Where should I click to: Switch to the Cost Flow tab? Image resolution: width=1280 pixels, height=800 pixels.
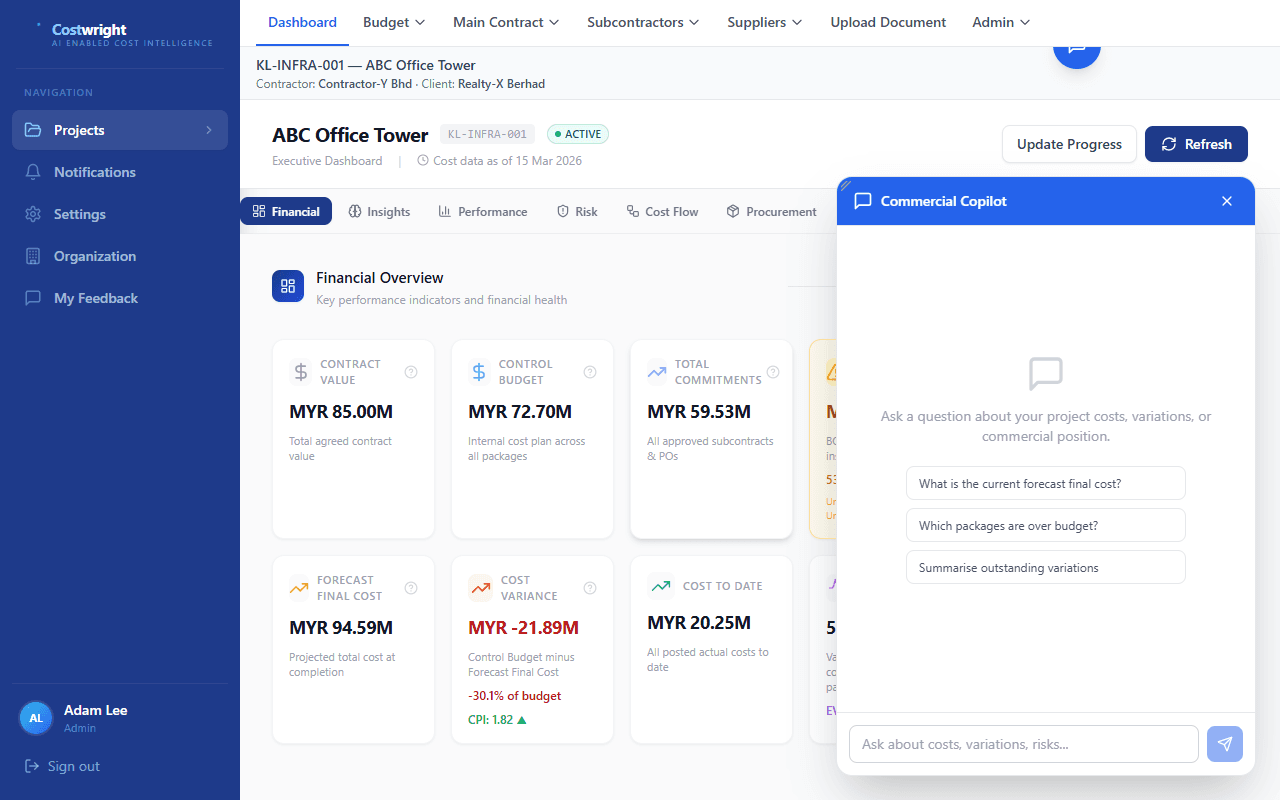tap(662, 211)
